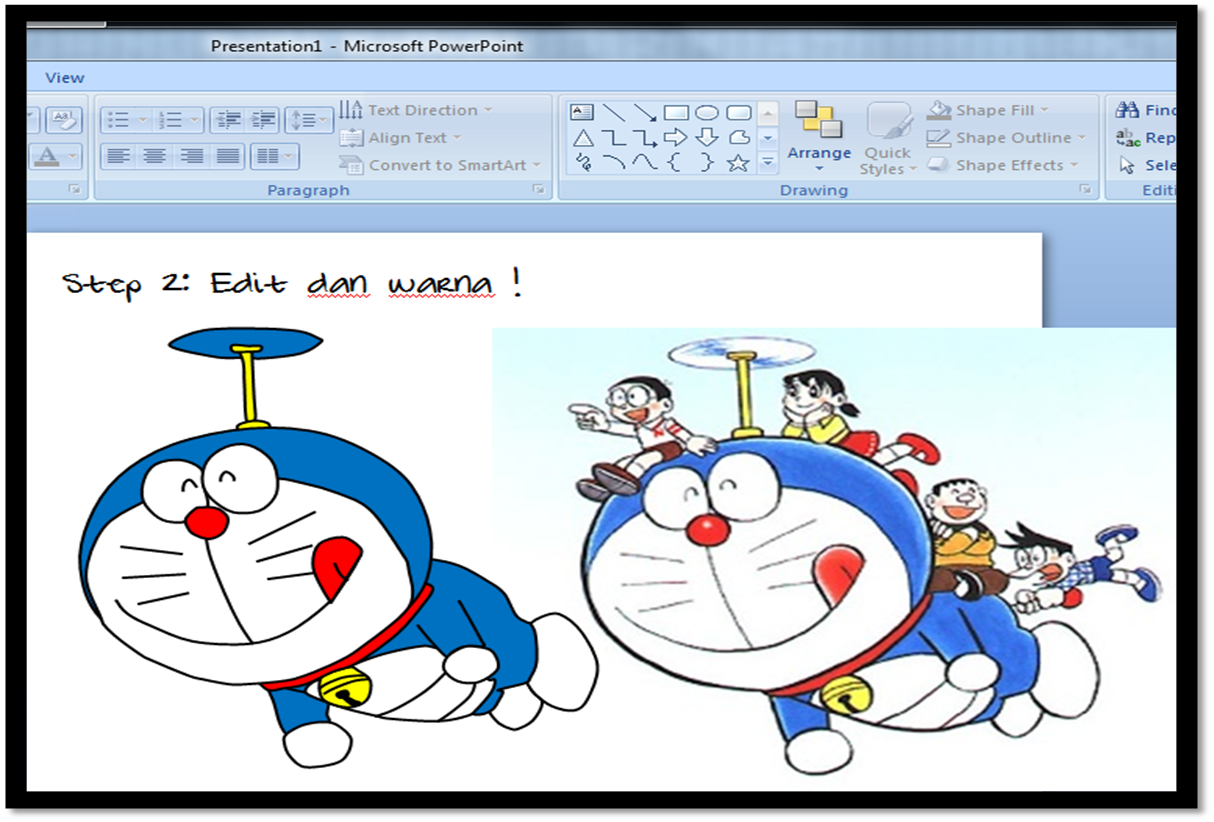Viewport: 1214px width, 822px height.
Task: Click the Font Color letter A icon
Action: 46,156
